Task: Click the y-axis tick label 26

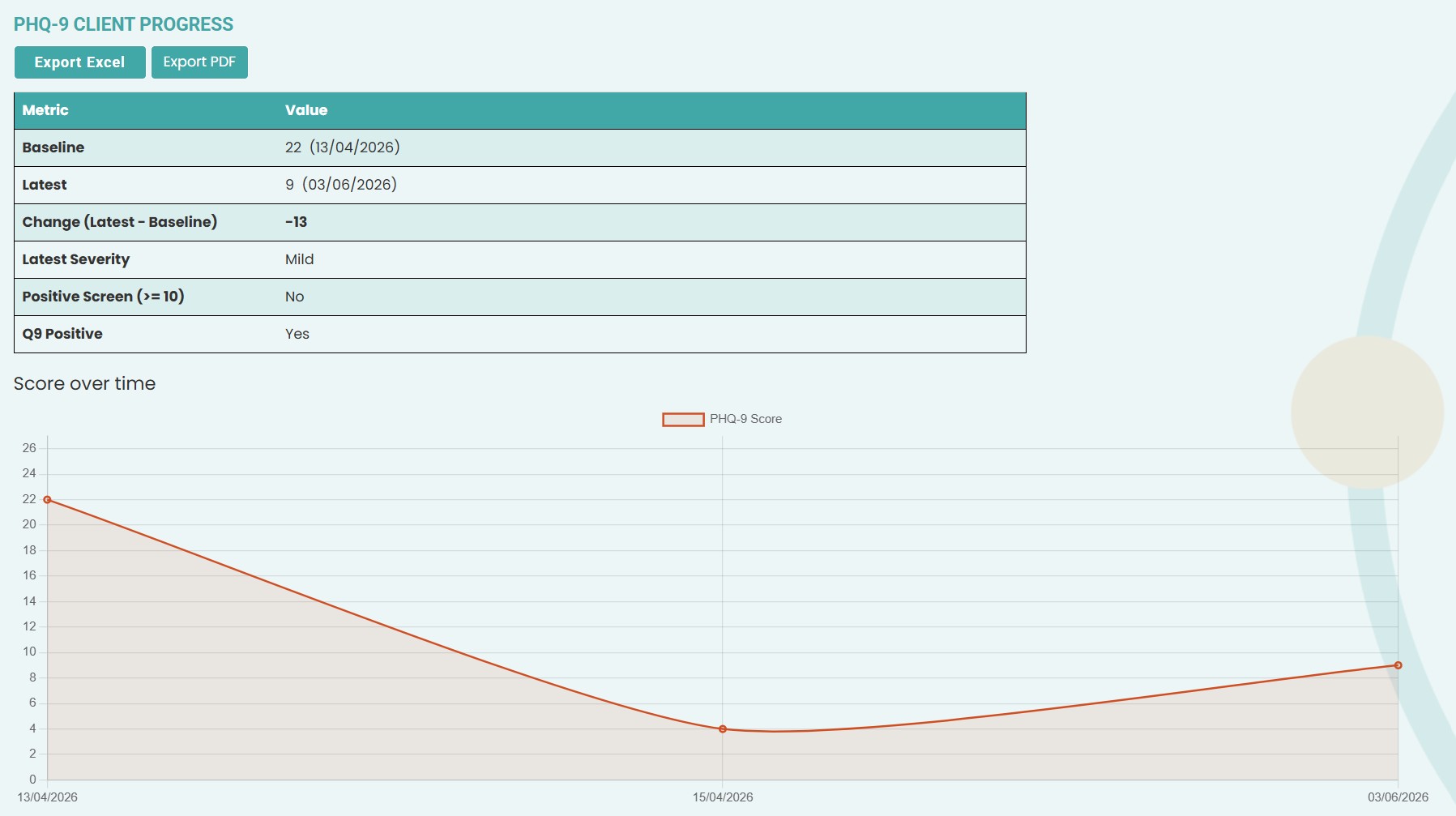Action: click(29, 448)
